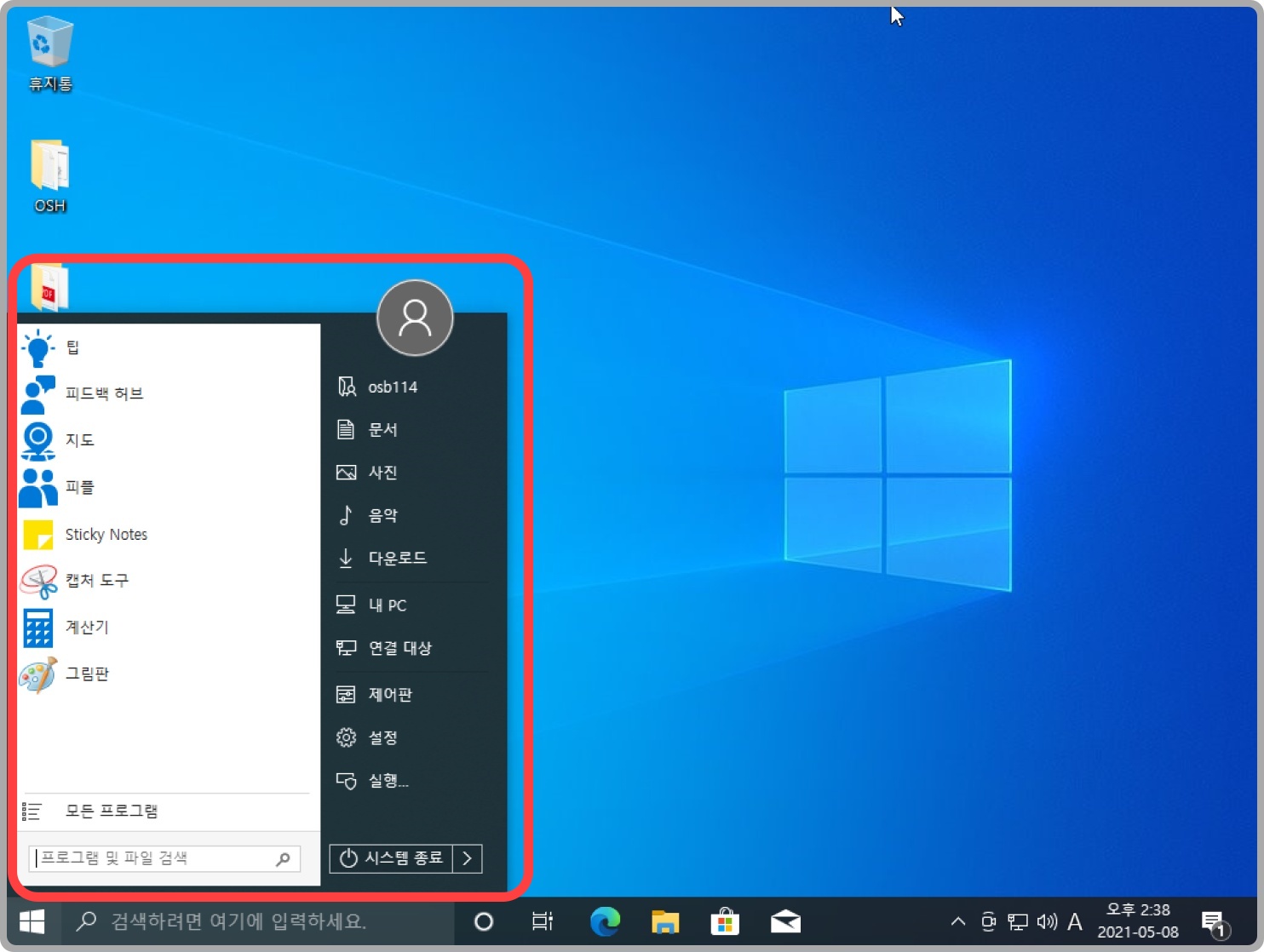This screenshot has height=952, width=1264.
Task: Select the OSH folder on desktop
Action: tap(50, 176)
